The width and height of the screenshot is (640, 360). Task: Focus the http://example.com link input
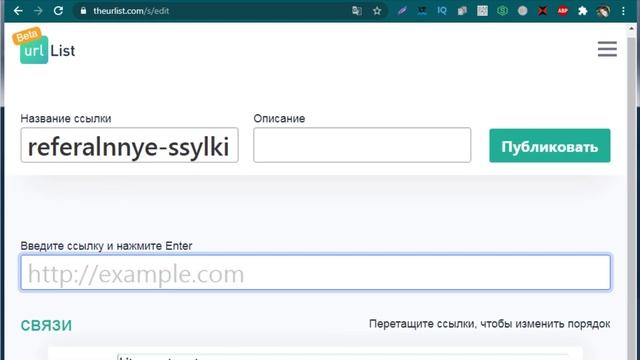point(316,272)
